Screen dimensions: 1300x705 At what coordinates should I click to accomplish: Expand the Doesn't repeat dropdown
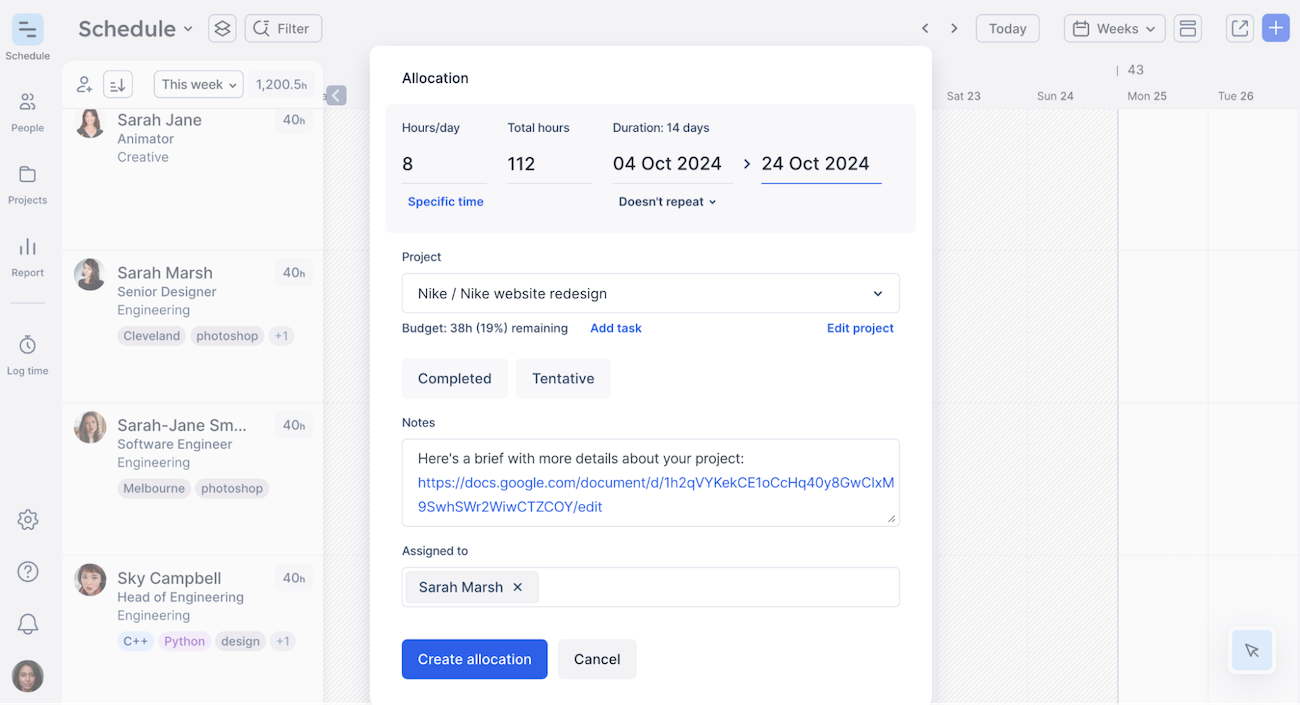(x=667, y=202)
